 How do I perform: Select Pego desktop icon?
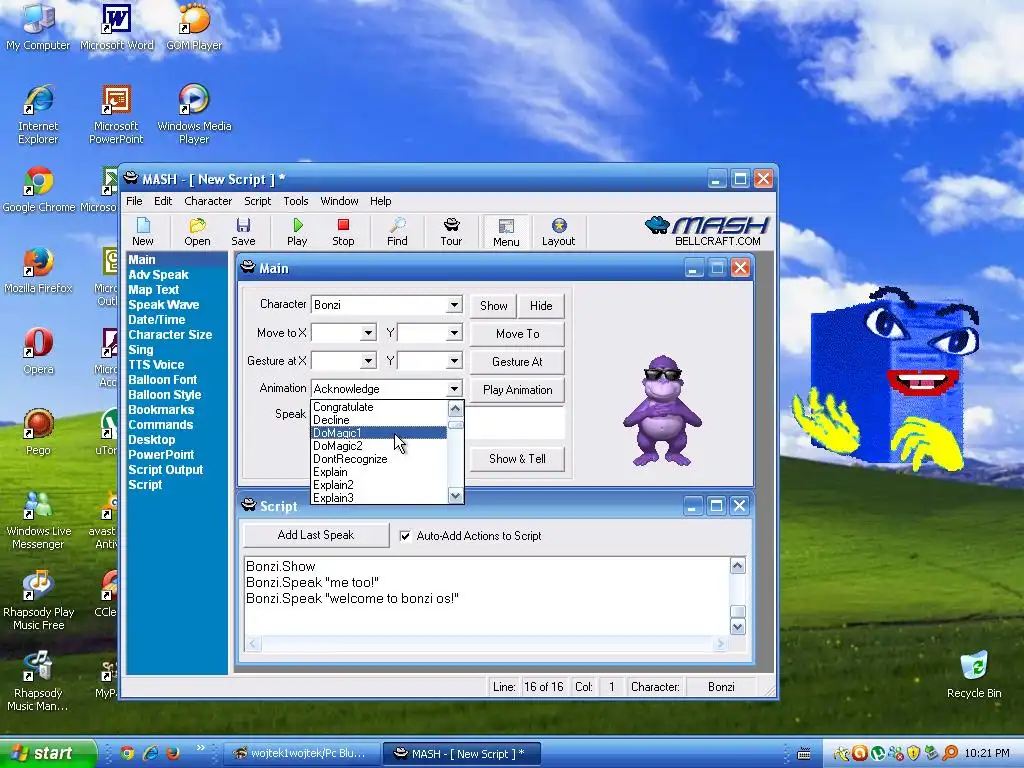point(38,432)
